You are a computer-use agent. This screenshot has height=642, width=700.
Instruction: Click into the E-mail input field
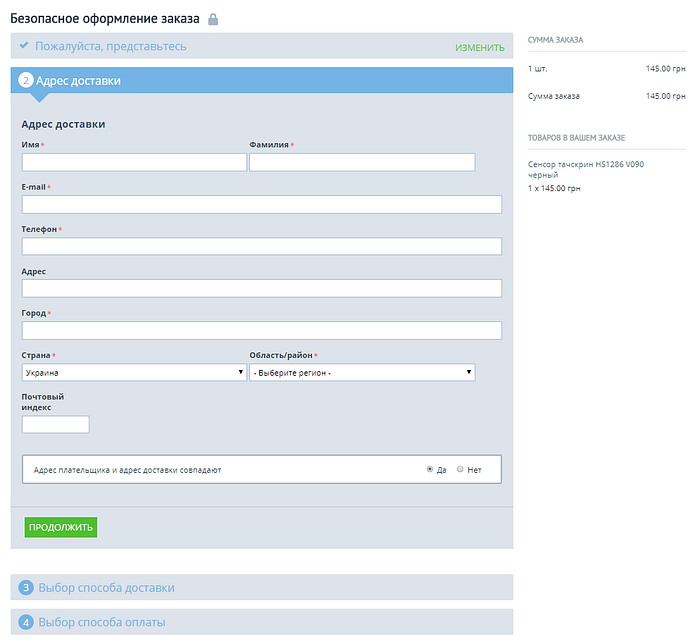[261, 204]
